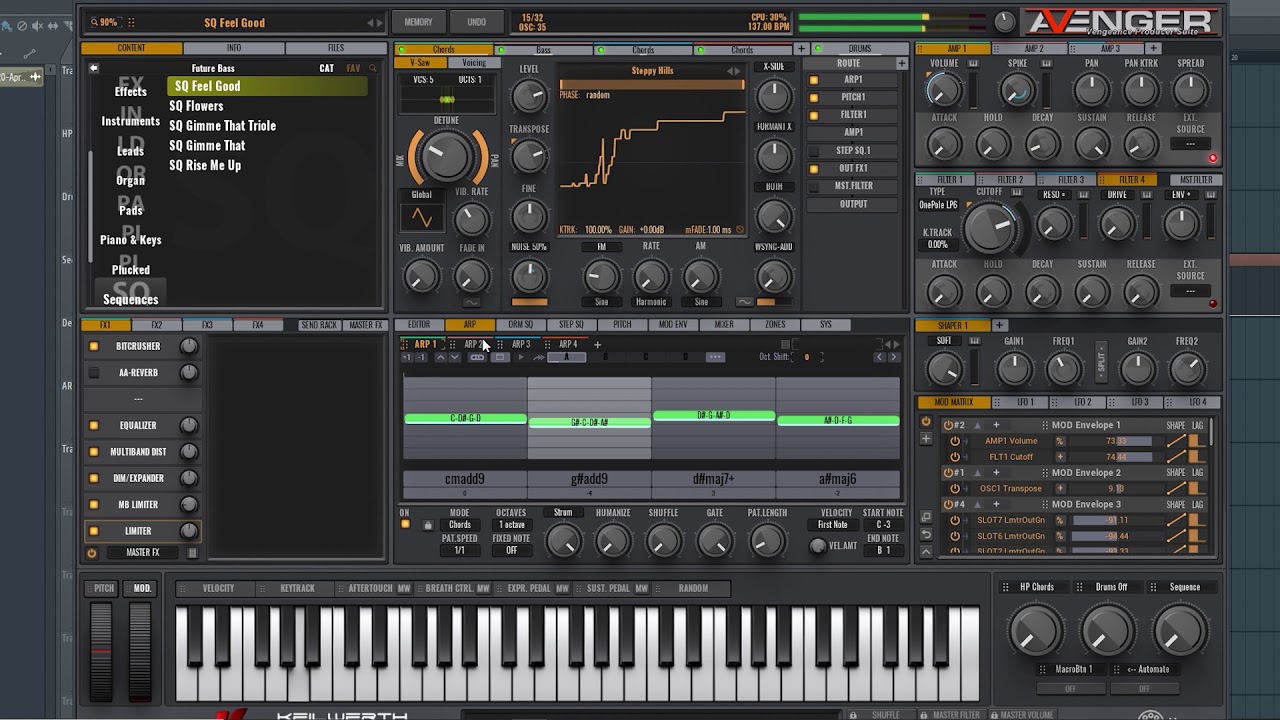Screen dimensions: 1280x720
Task: Open the Harmonic RATE dropdown
Action: pyautogui.click(x=651, y=302)
